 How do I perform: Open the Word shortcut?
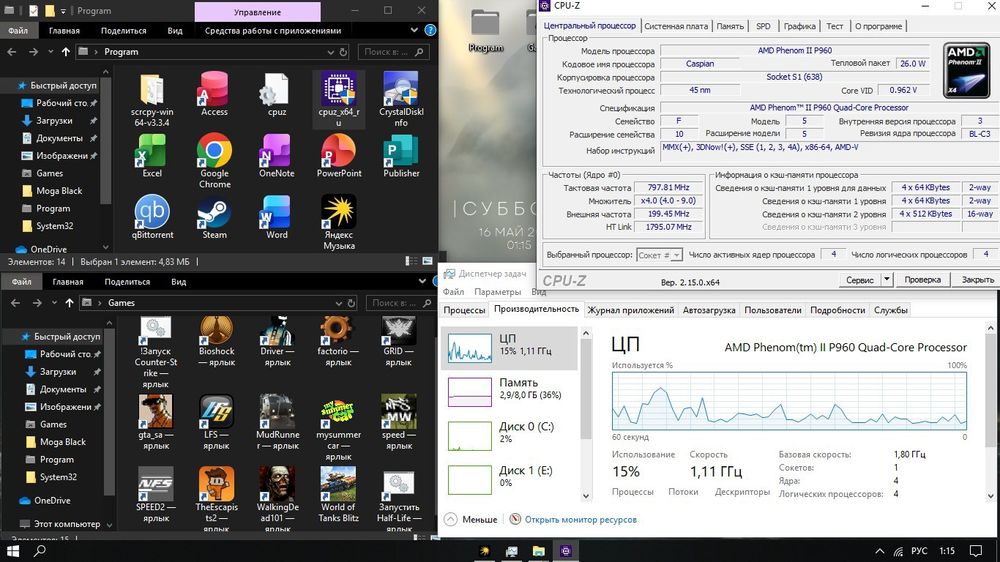[276, 217]
